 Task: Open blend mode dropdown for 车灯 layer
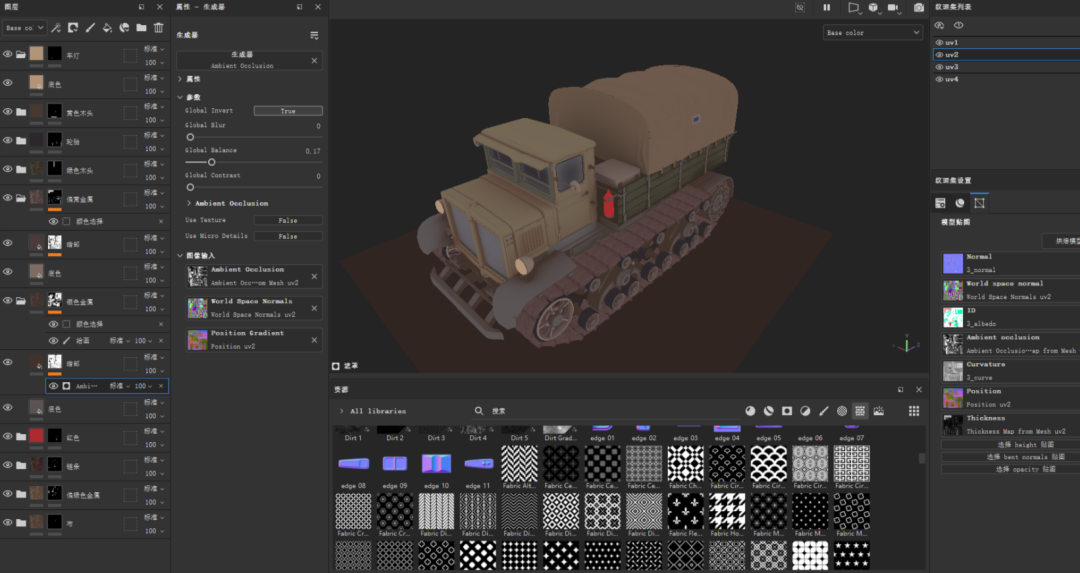pyautogui.click(x=154, y=49)
